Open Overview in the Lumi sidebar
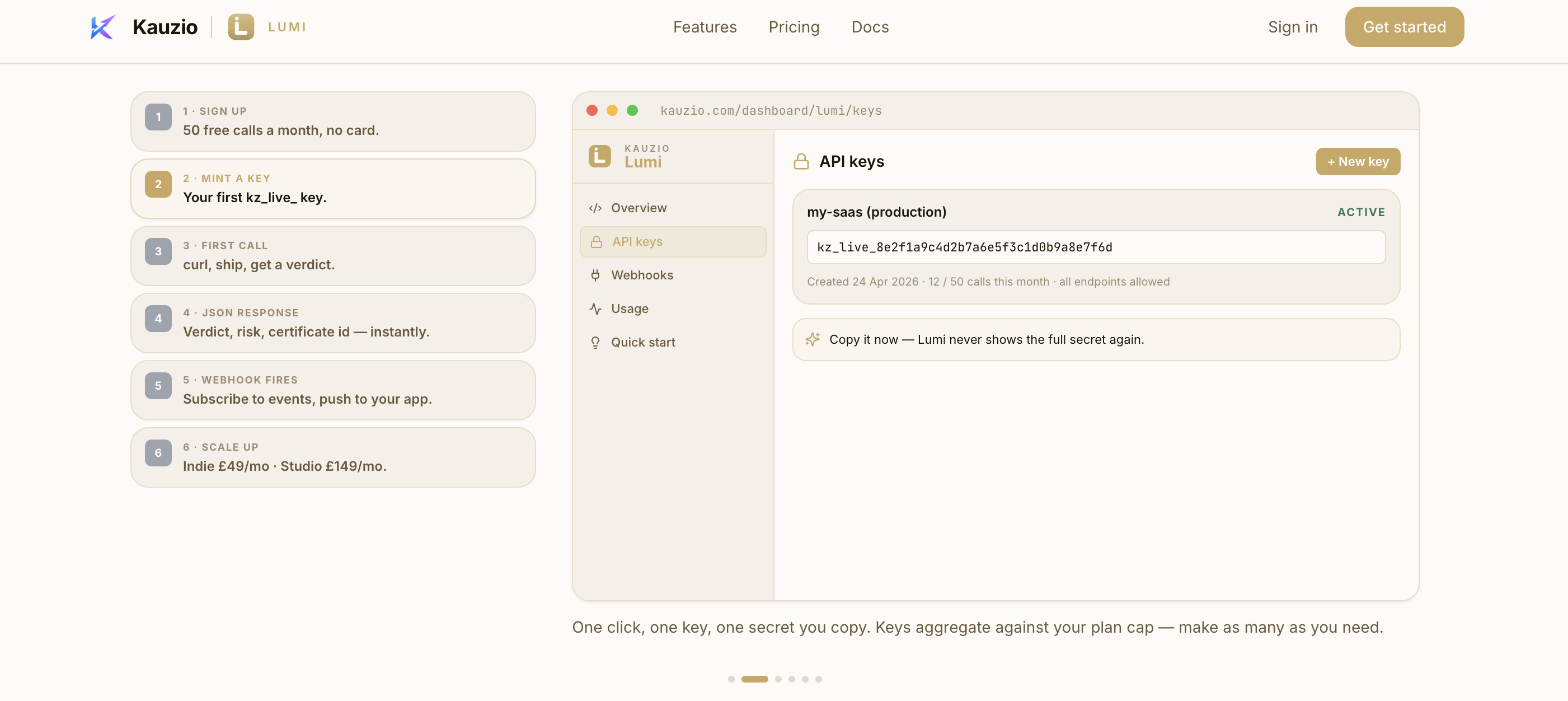1568x701 pixels. (673, 208)
